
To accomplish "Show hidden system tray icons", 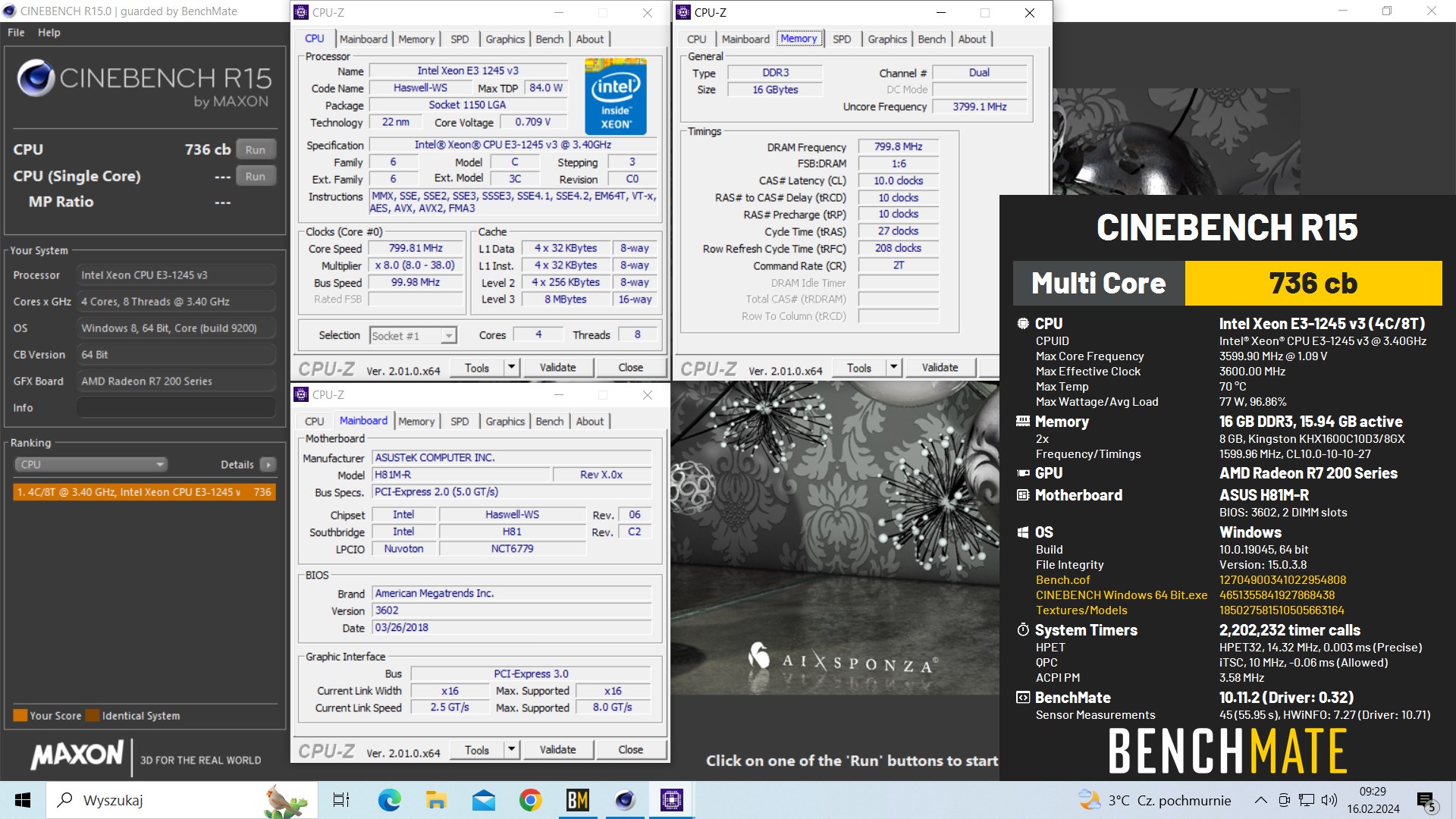I will click(1260, 800).
